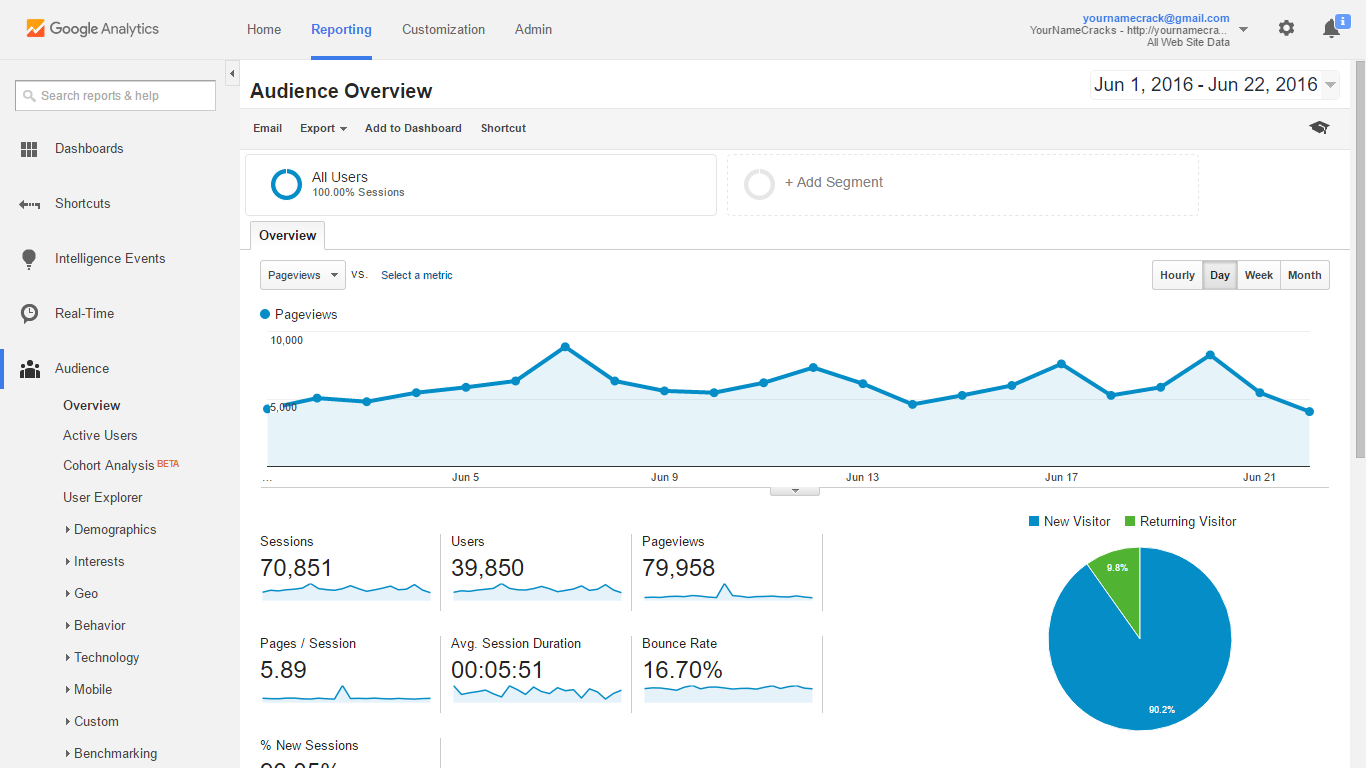The width and height of the screenshot is (1366, 768).
Task: Open Analytics settings with the gear icon
Action: (1286, 28)
